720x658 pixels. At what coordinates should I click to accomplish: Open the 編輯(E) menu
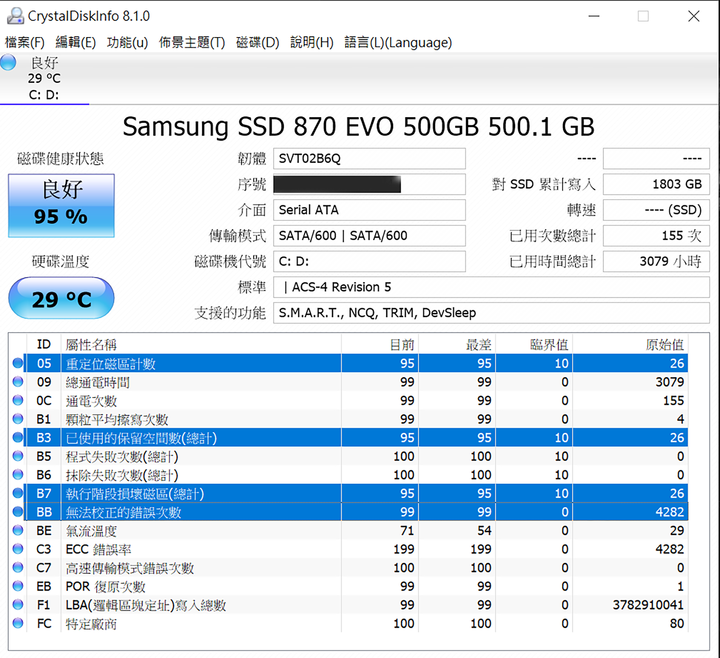click(x=76, y=43)
